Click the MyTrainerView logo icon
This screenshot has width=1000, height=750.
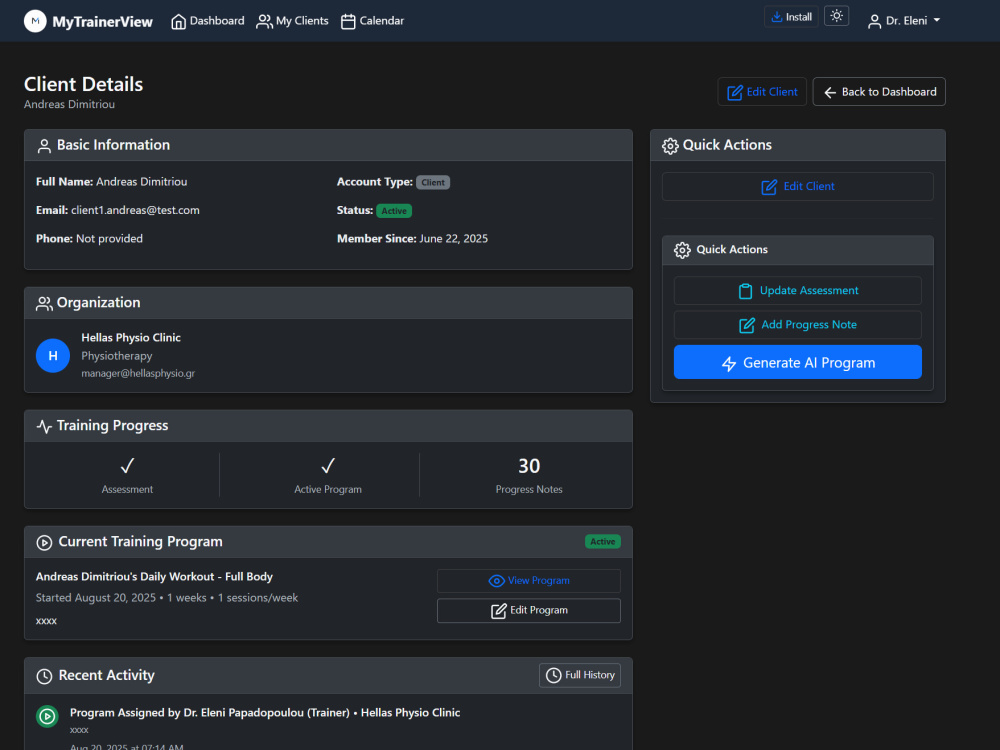click(35, 21)
